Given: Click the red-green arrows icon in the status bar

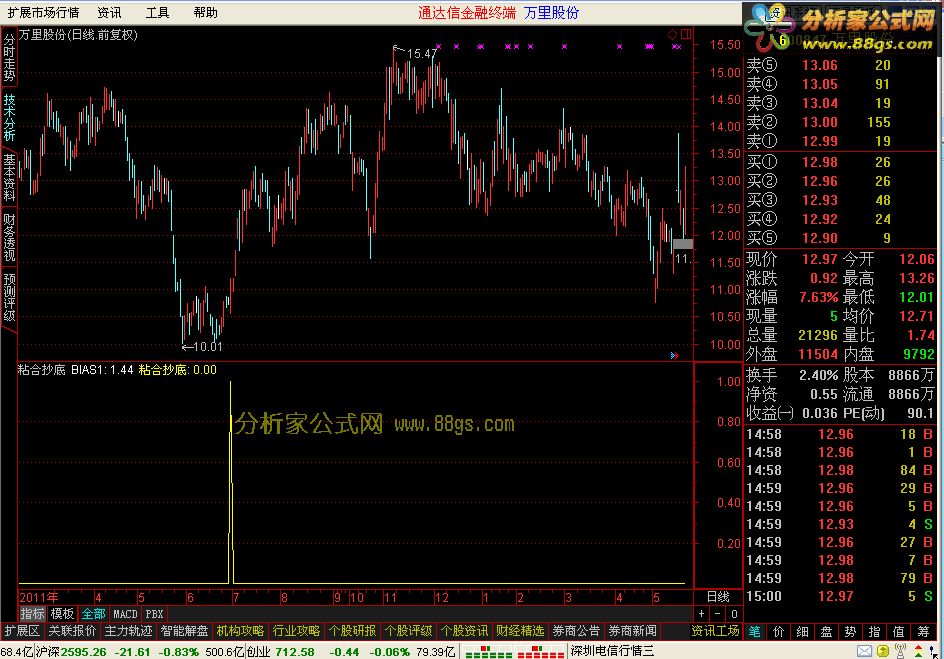Looking at the screenshot, I should click(919, 651).
